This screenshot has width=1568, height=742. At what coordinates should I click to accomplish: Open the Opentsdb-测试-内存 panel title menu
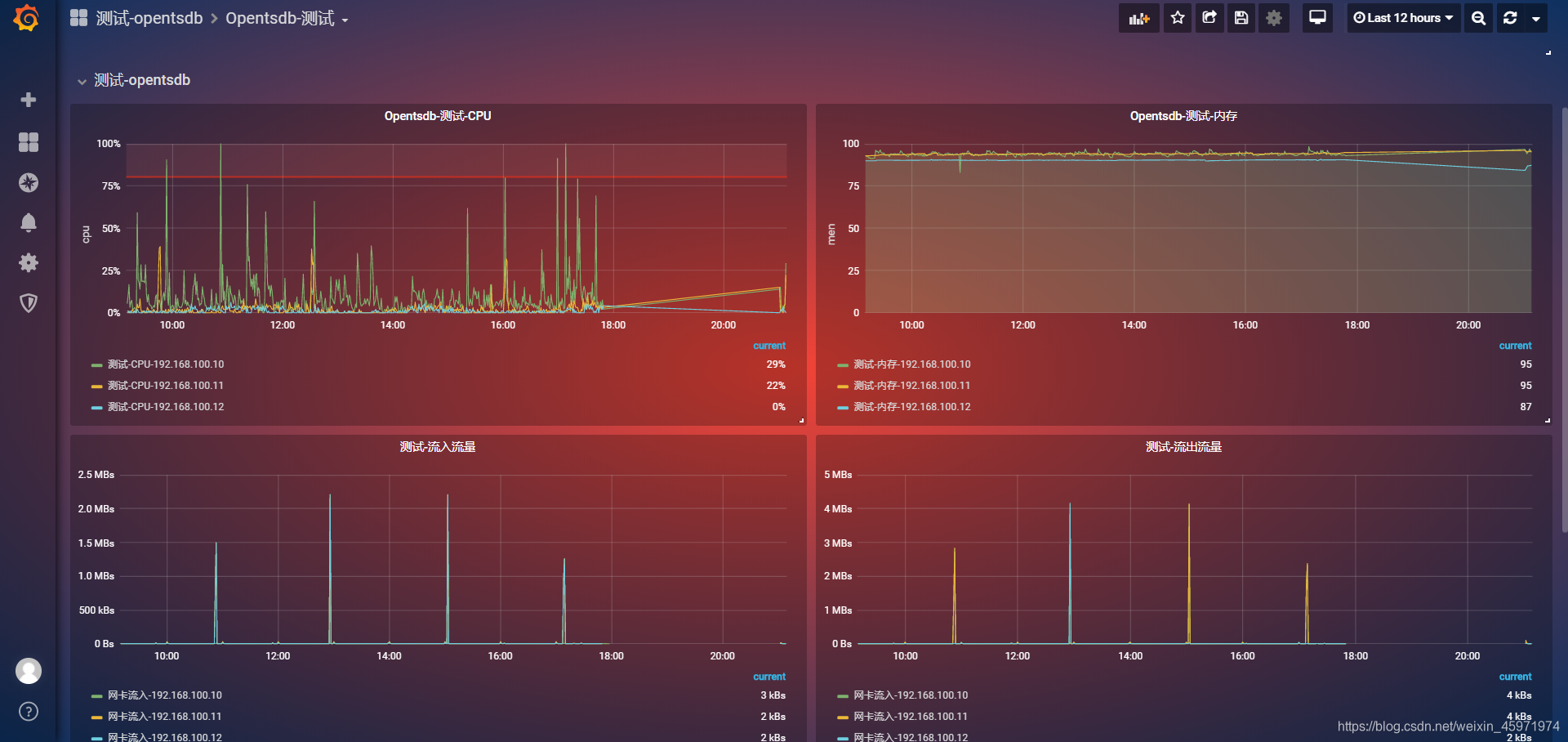[x=1183, y=116]
